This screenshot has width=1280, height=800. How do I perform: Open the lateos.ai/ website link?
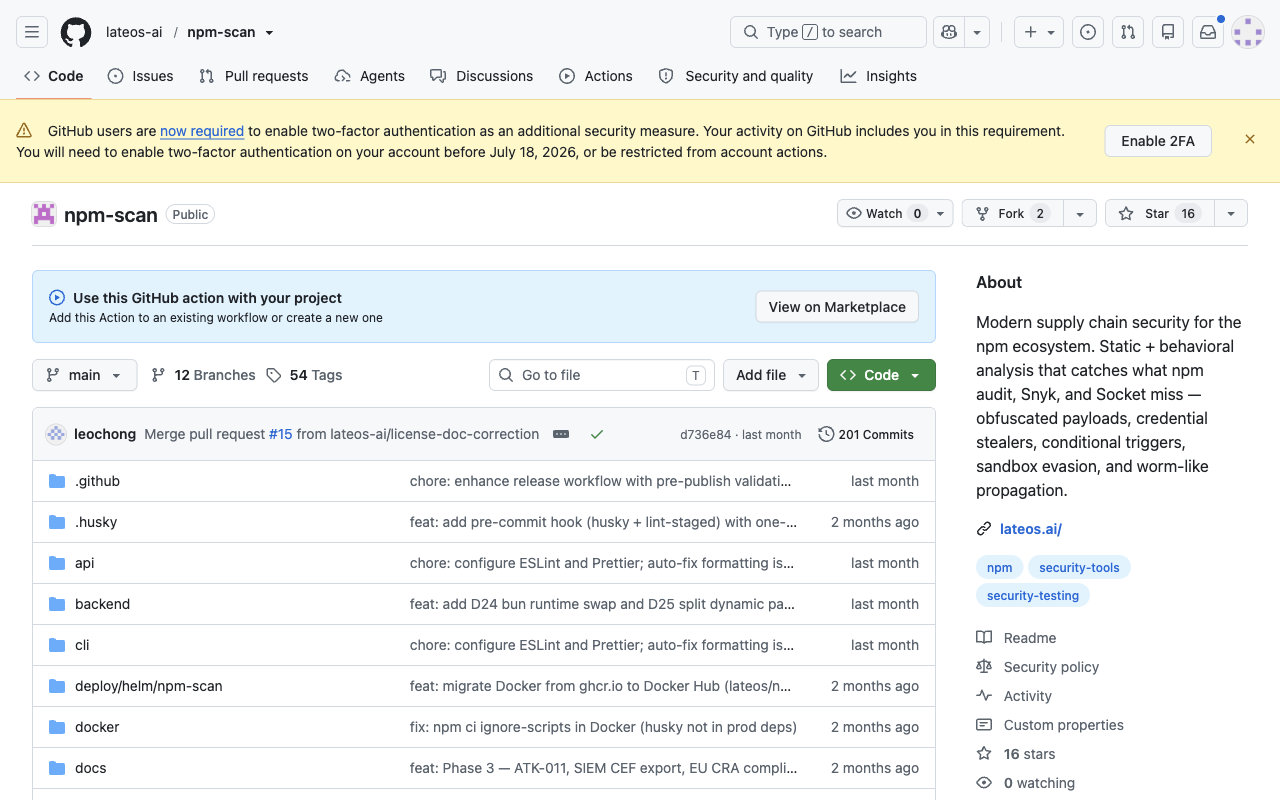[1031, 529]
